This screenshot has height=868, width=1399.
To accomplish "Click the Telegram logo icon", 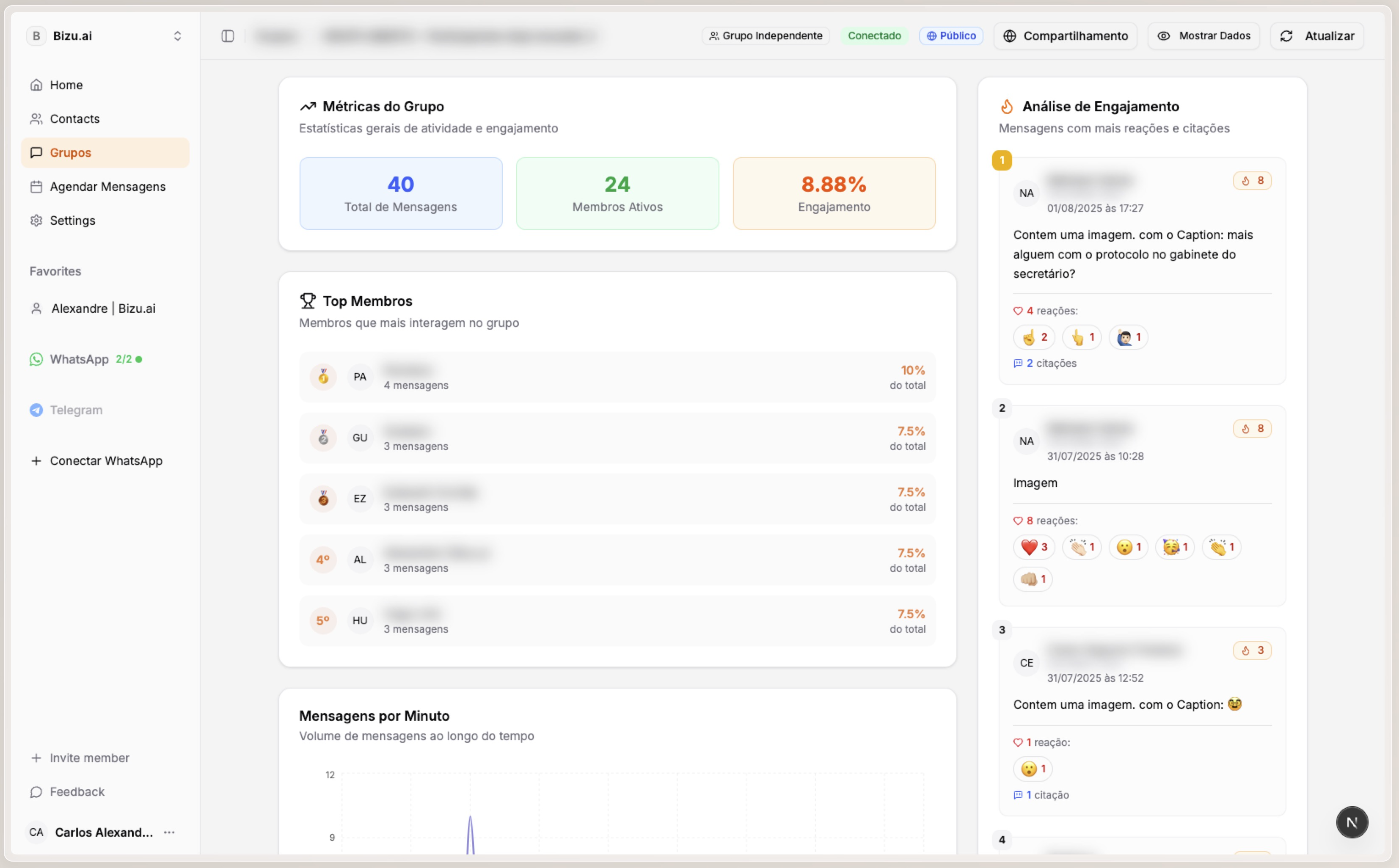I will [x=36, y=410].
